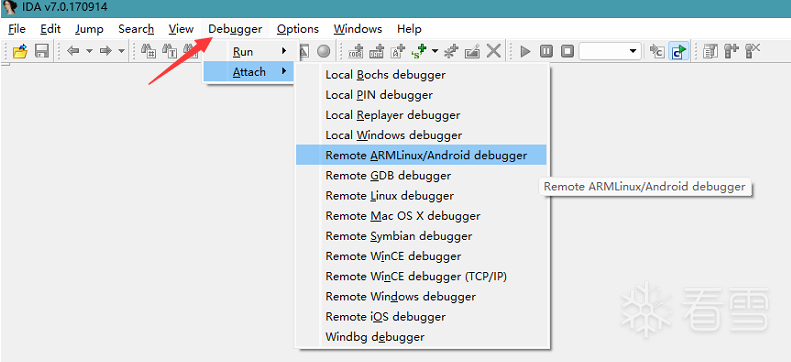Click the green S-plus string icon
The width and height of the screenshot is (791, 362).
coord(419,51)
